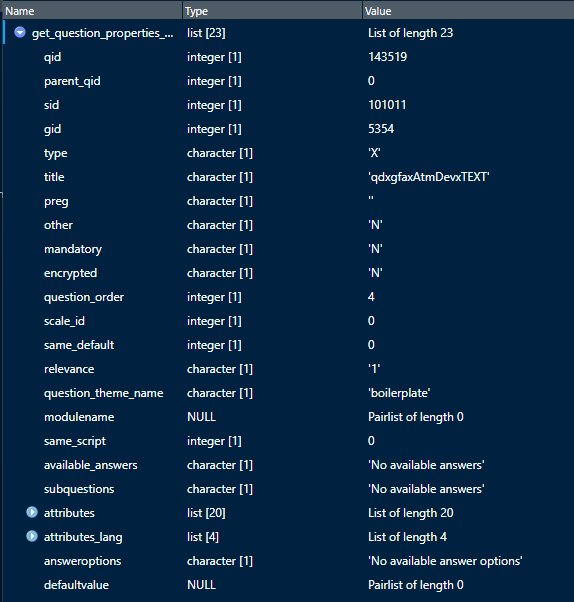Sort by the Type column header

point(272,11)
